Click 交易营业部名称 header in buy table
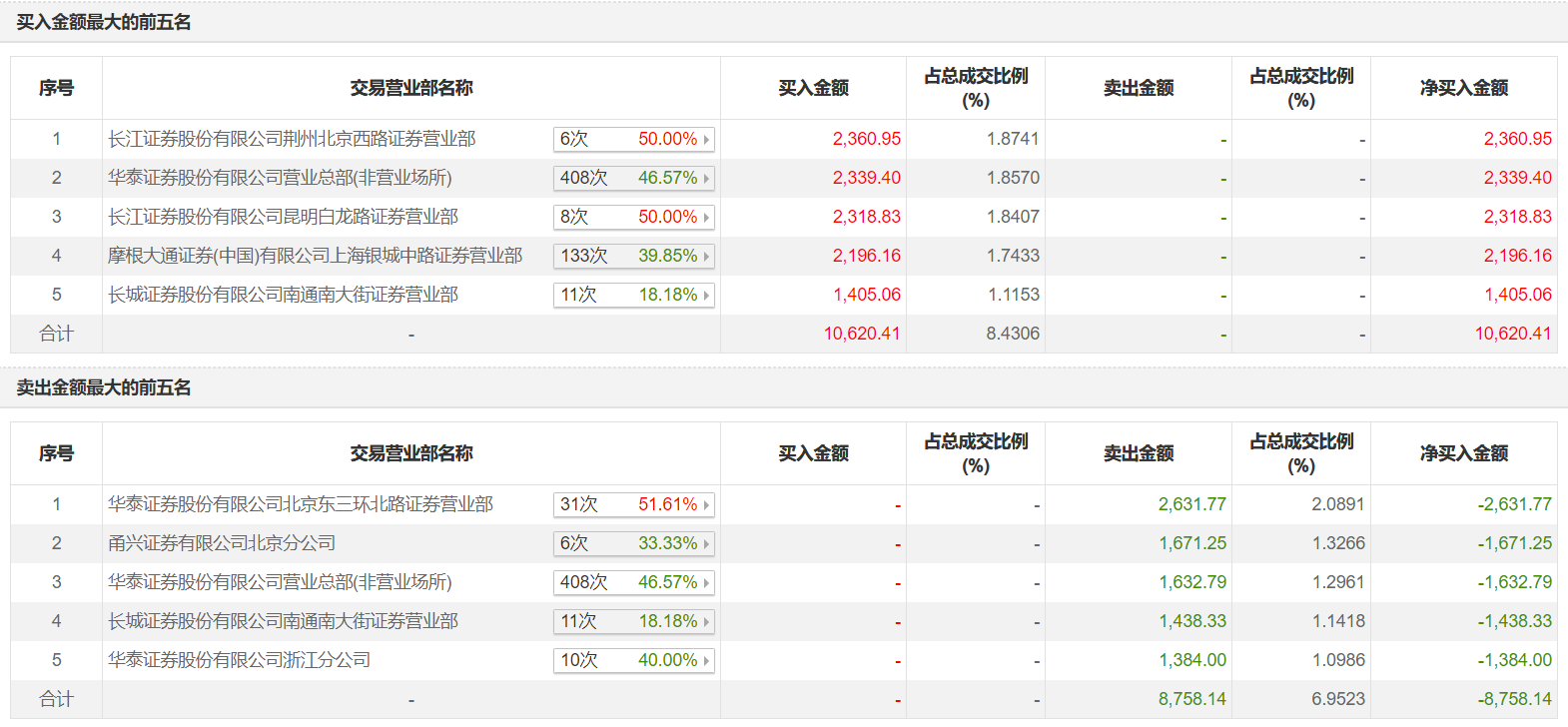 411,88
